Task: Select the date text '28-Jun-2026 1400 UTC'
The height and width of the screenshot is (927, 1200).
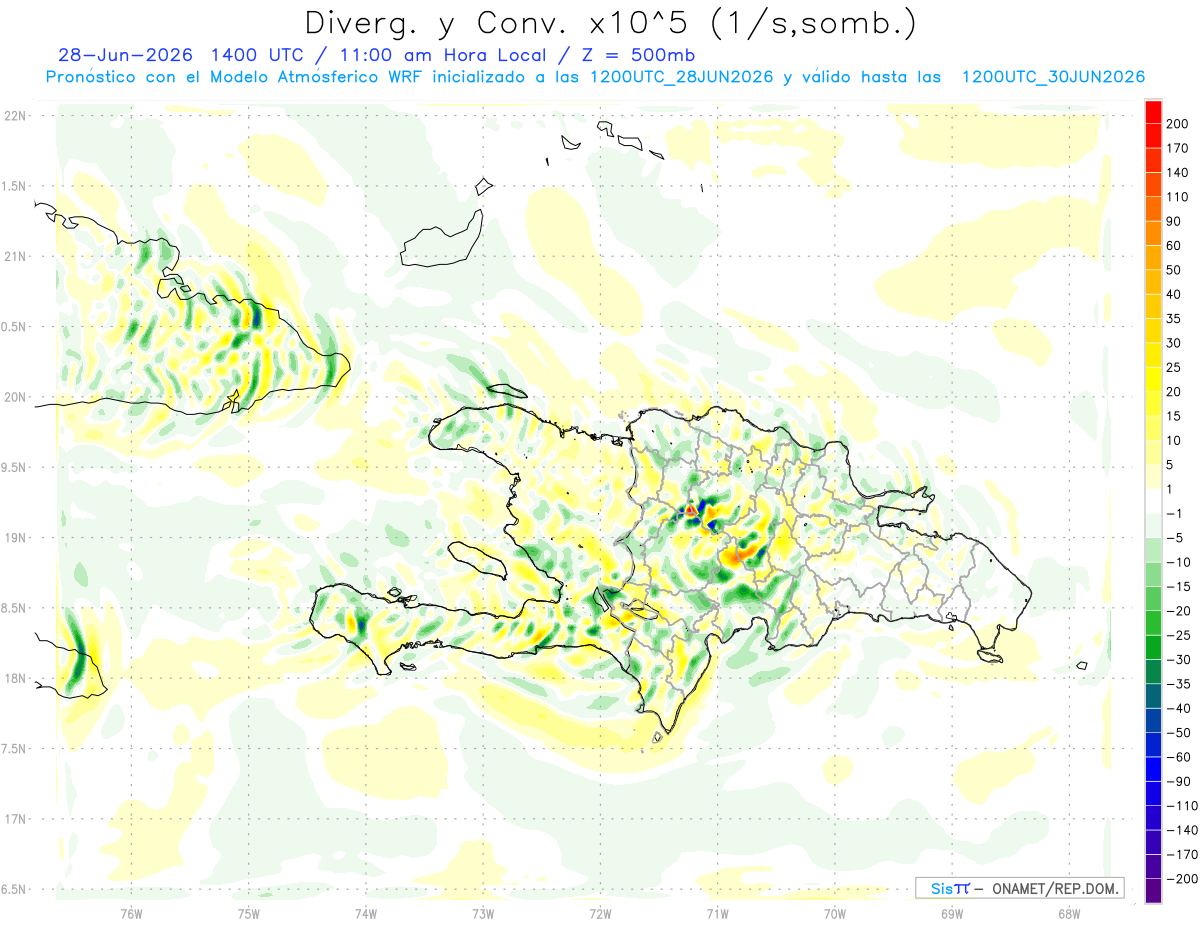Action: [186, 55]
